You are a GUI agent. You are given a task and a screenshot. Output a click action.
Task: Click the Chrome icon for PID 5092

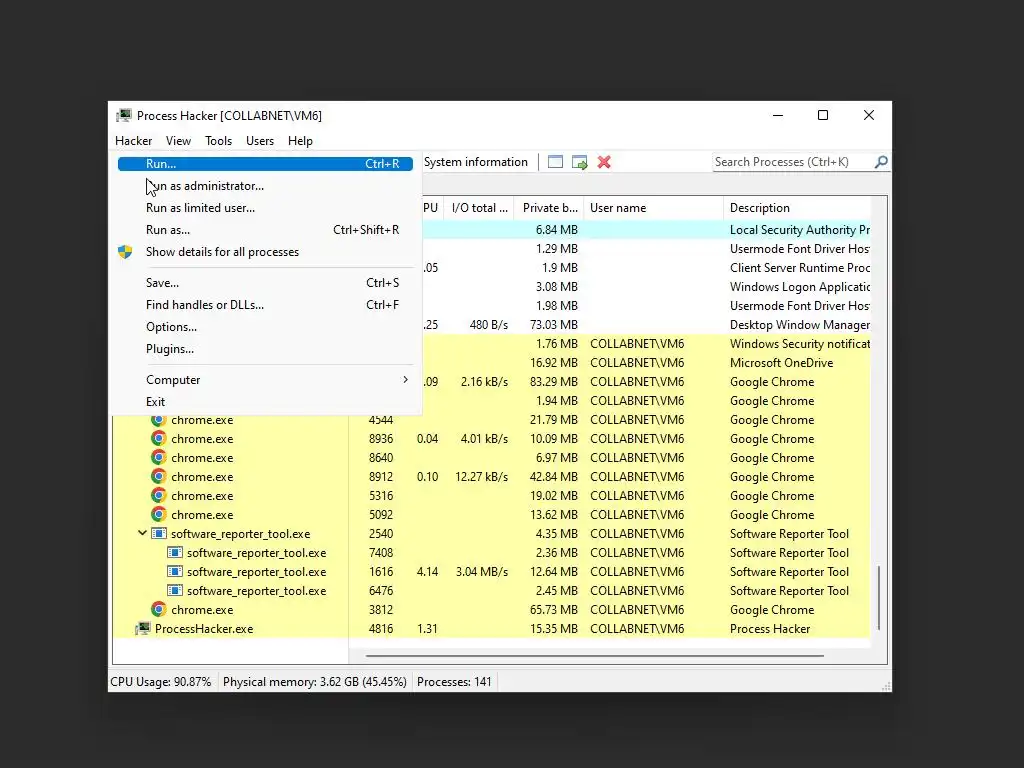(x=159, y=515)
